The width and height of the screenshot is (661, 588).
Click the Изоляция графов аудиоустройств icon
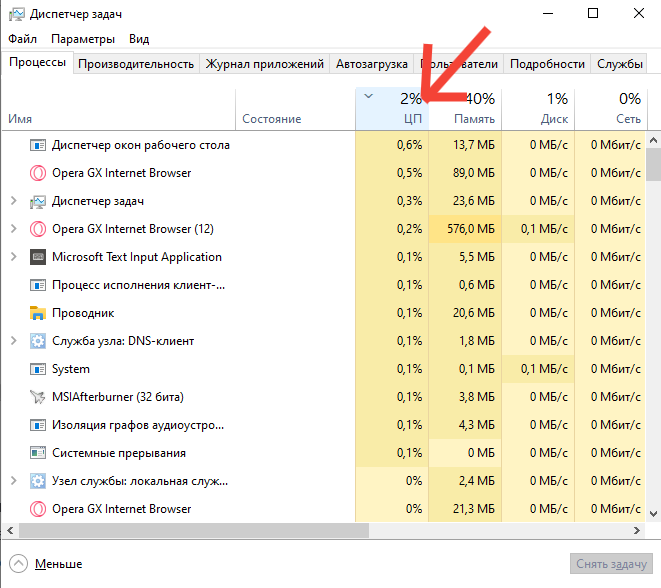tap(38, 425)
